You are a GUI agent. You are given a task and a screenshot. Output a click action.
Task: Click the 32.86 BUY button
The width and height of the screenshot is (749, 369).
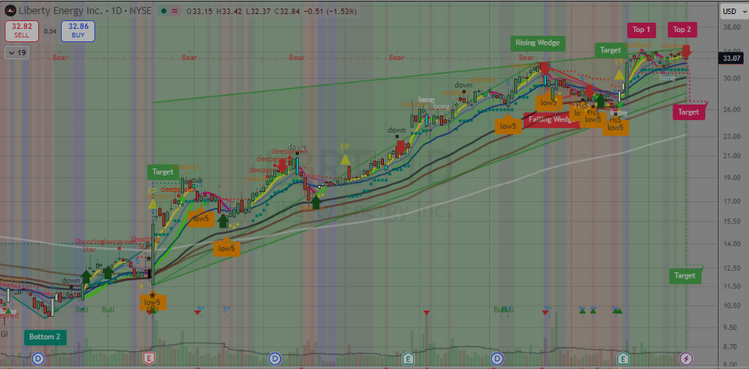[77, 31]
